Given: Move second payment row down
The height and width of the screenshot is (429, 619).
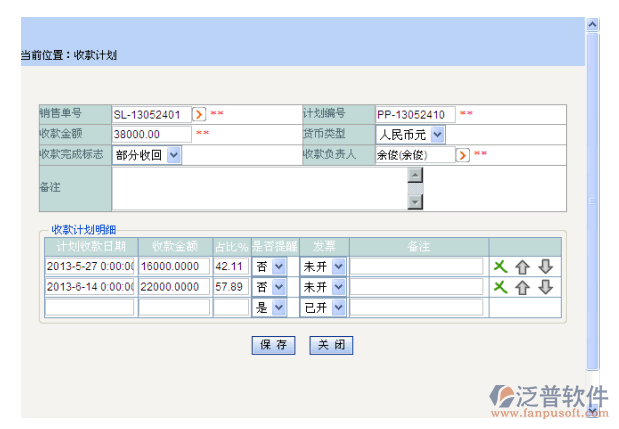Looking at the screenshot, I should 545,287.
